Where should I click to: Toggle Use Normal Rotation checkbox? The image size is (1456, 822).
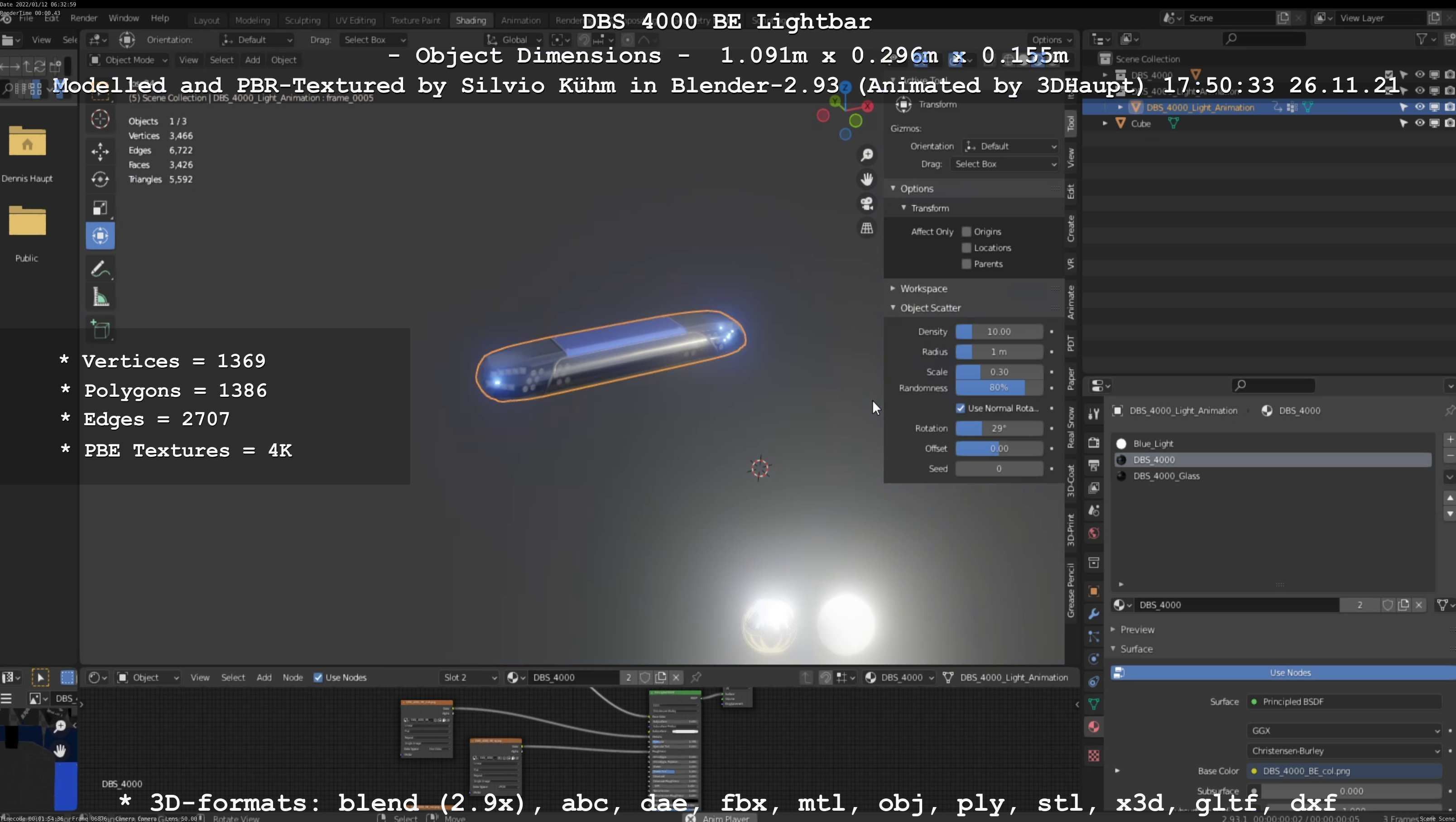click(960, 408)
